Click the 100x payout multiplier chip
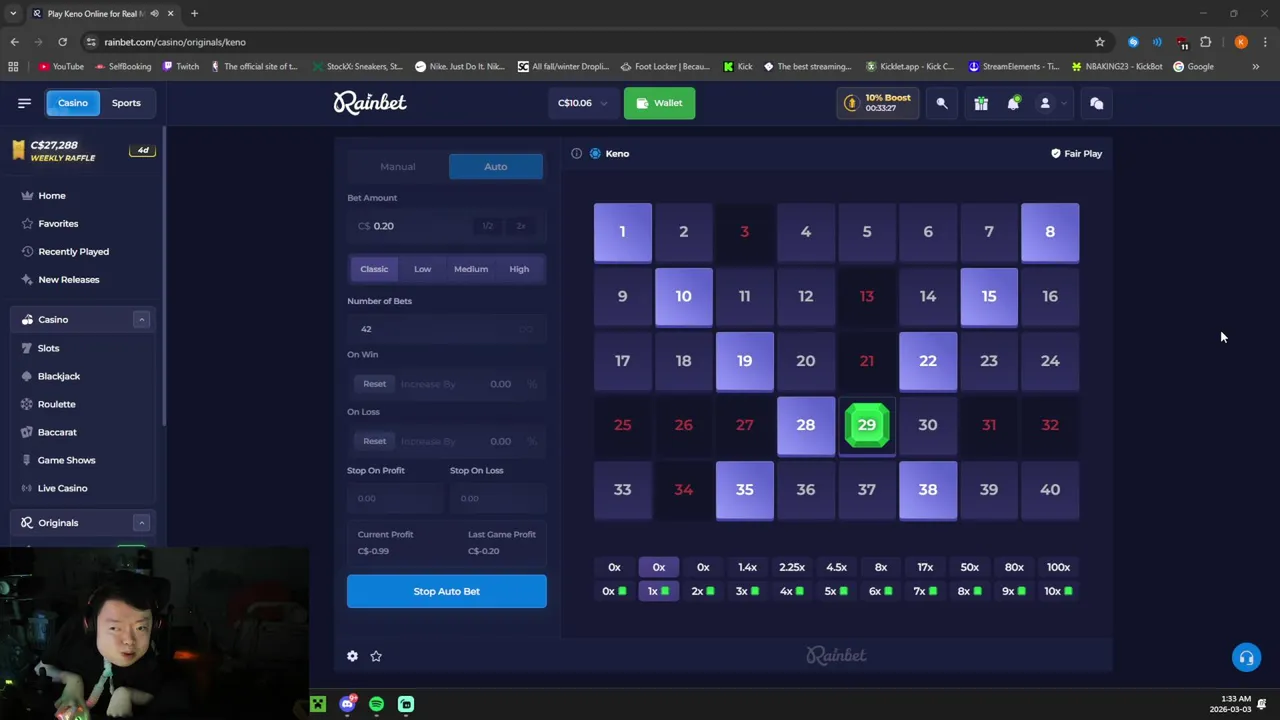 [1058, 567]
